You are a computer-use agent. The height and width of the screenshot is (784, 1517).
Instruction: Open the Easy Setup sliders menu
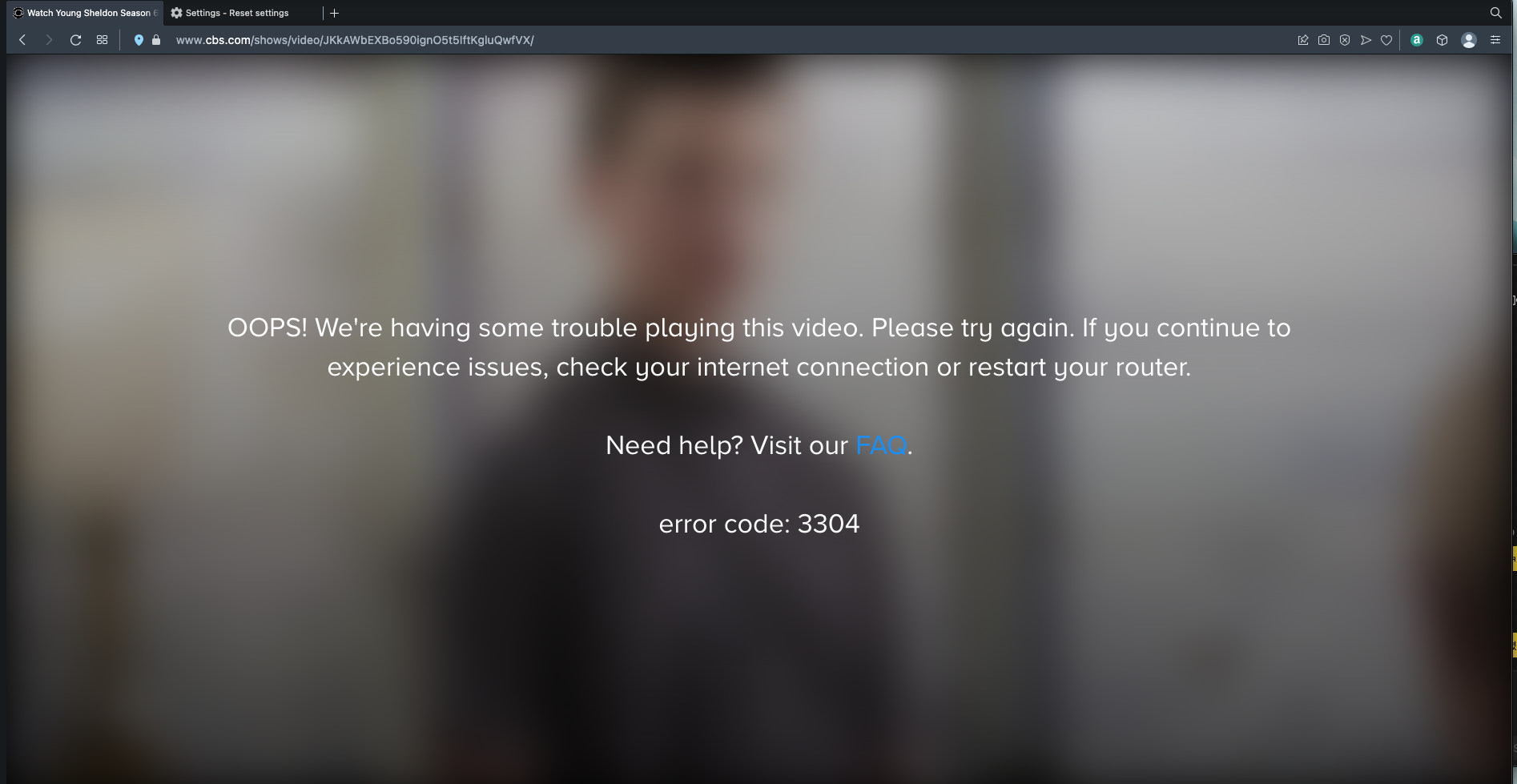pos(1495,40)
